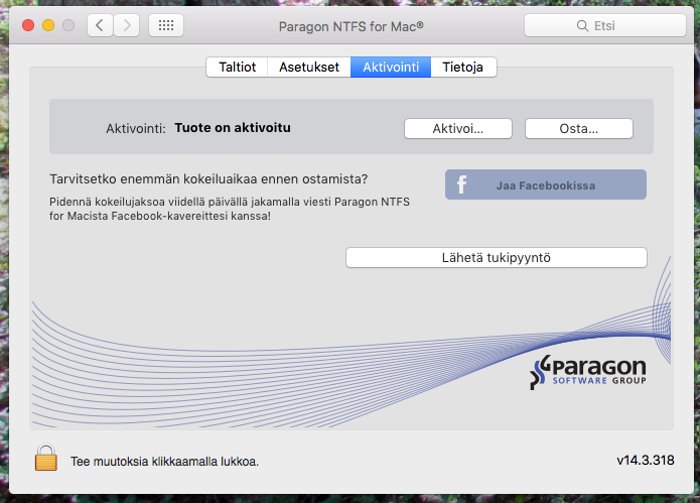Image resolution: width=700 pixels, height=503 pixels.
Task: Go back with the left chevron button
Action: (100, 25)
